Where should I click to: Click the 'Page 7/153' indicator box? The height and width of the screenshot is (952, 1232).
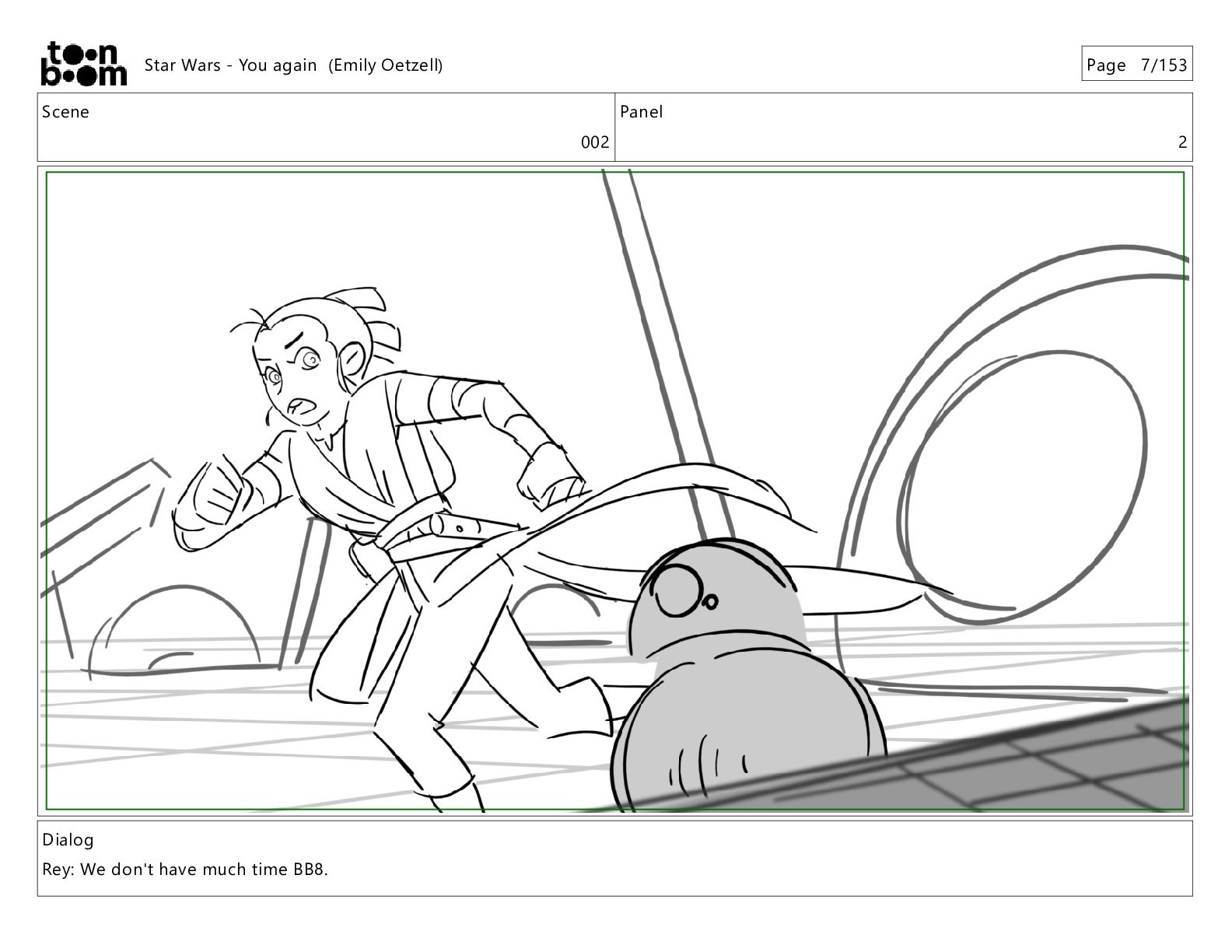[x=1136, y=64]
